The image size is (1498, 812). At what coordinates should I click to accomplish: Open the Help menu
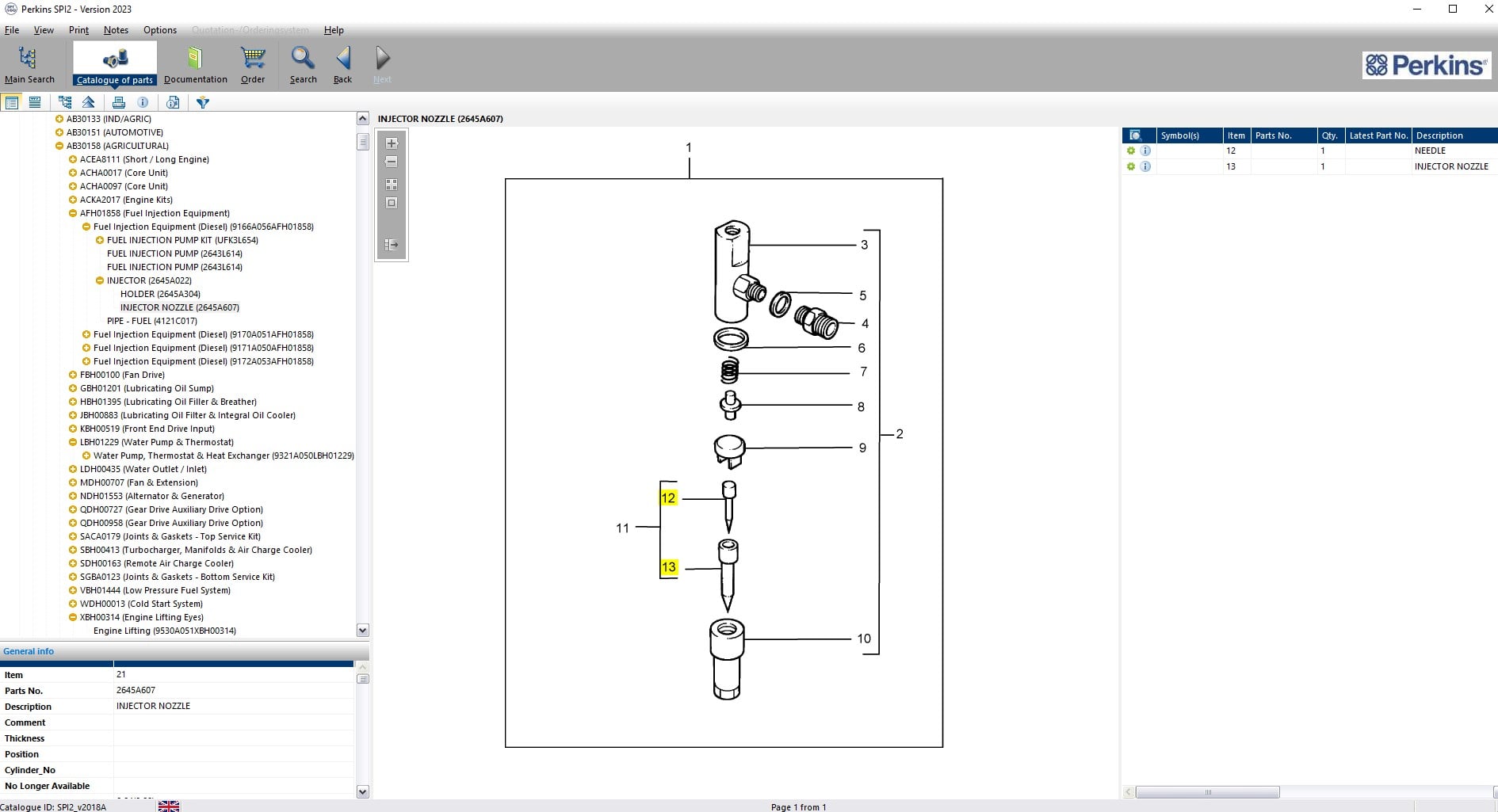point(334,30)
